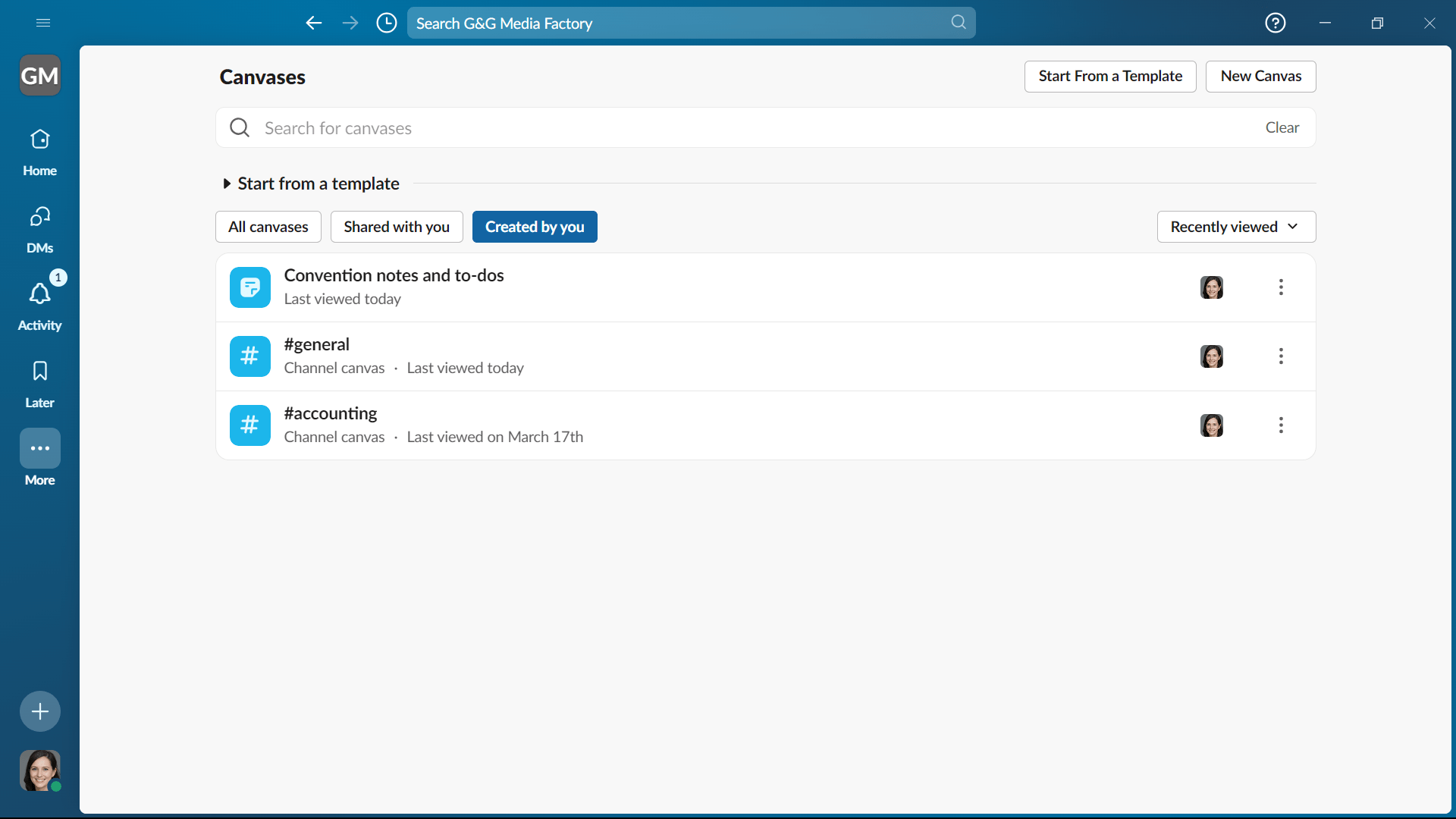Open DMs from the sidebar
This screenshot has height=819, width=1456.
(x=39, y=226)
